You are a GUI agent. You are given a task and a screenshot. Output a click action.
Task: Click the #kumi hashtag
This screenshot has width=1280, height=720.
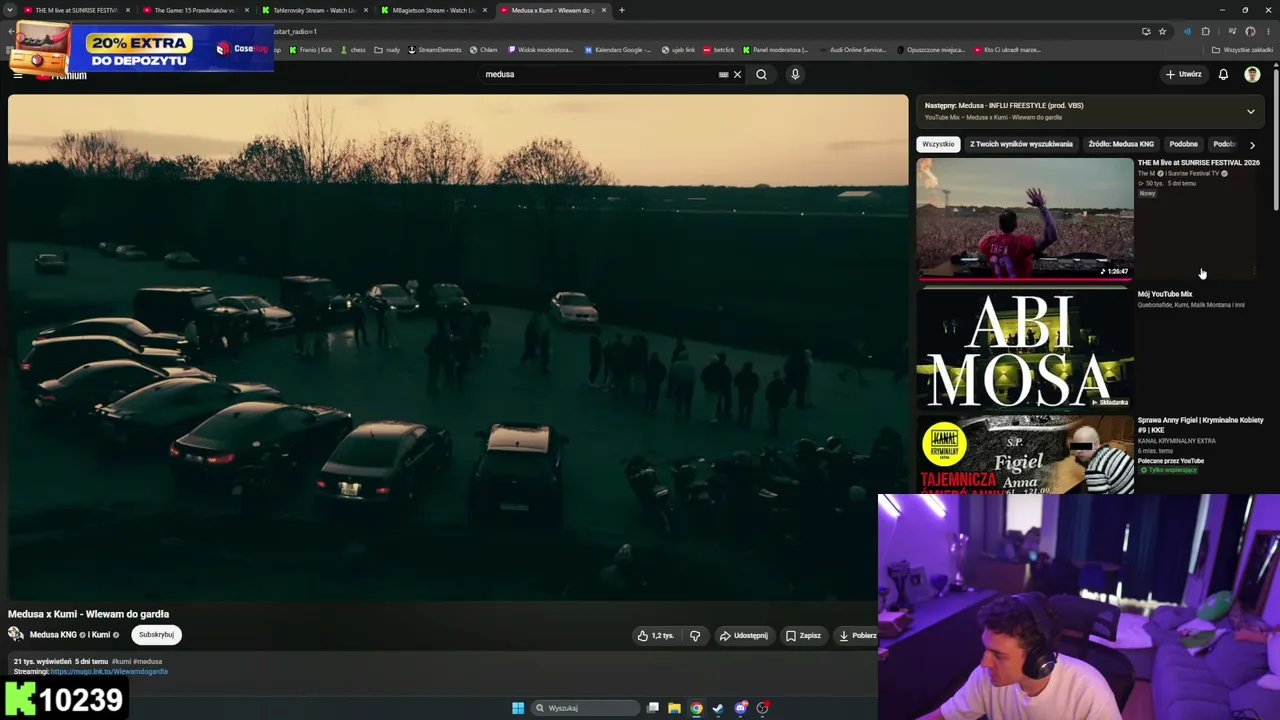click(x=122, y=661)
